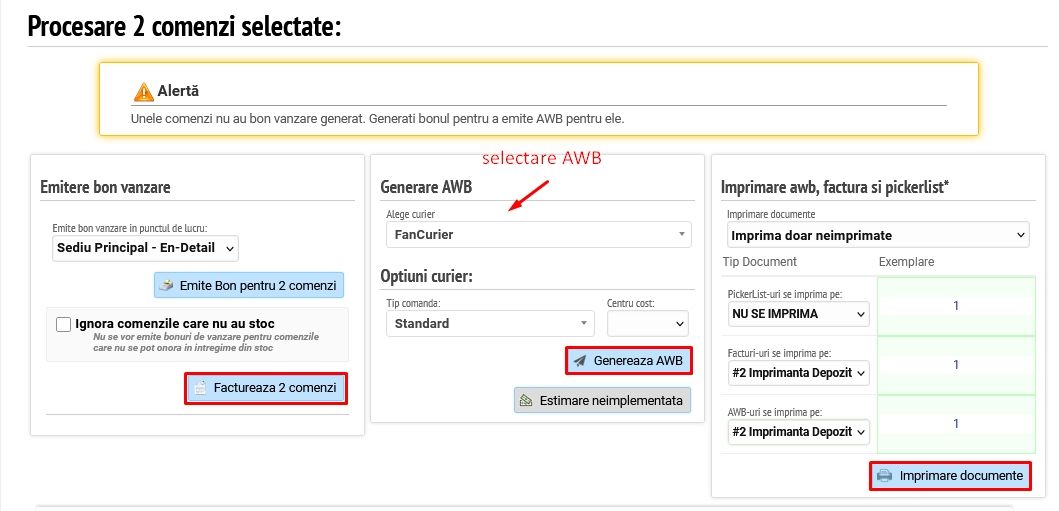The width and height of the screenshot is (1059, 511).
Task: Click the document icon in Factureaza 2 comenzi
Action: [200, 388]
